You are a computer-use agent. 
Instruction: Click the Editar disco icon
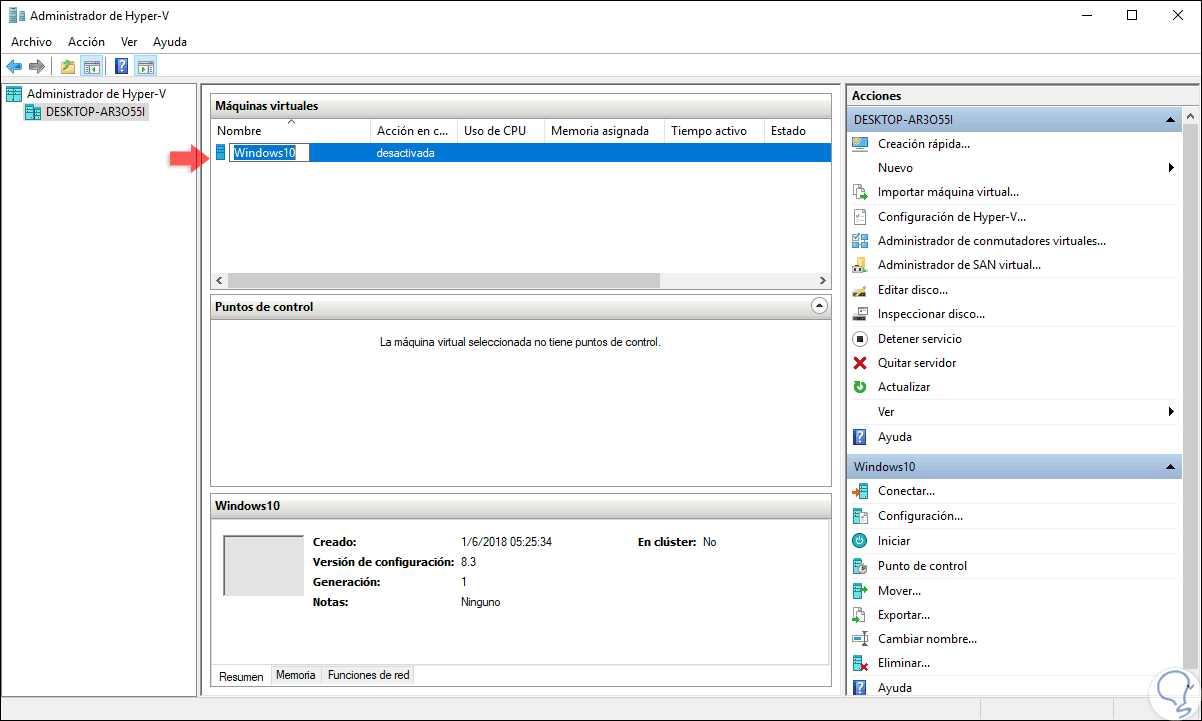pyautogui.click(x=860, y=290)
